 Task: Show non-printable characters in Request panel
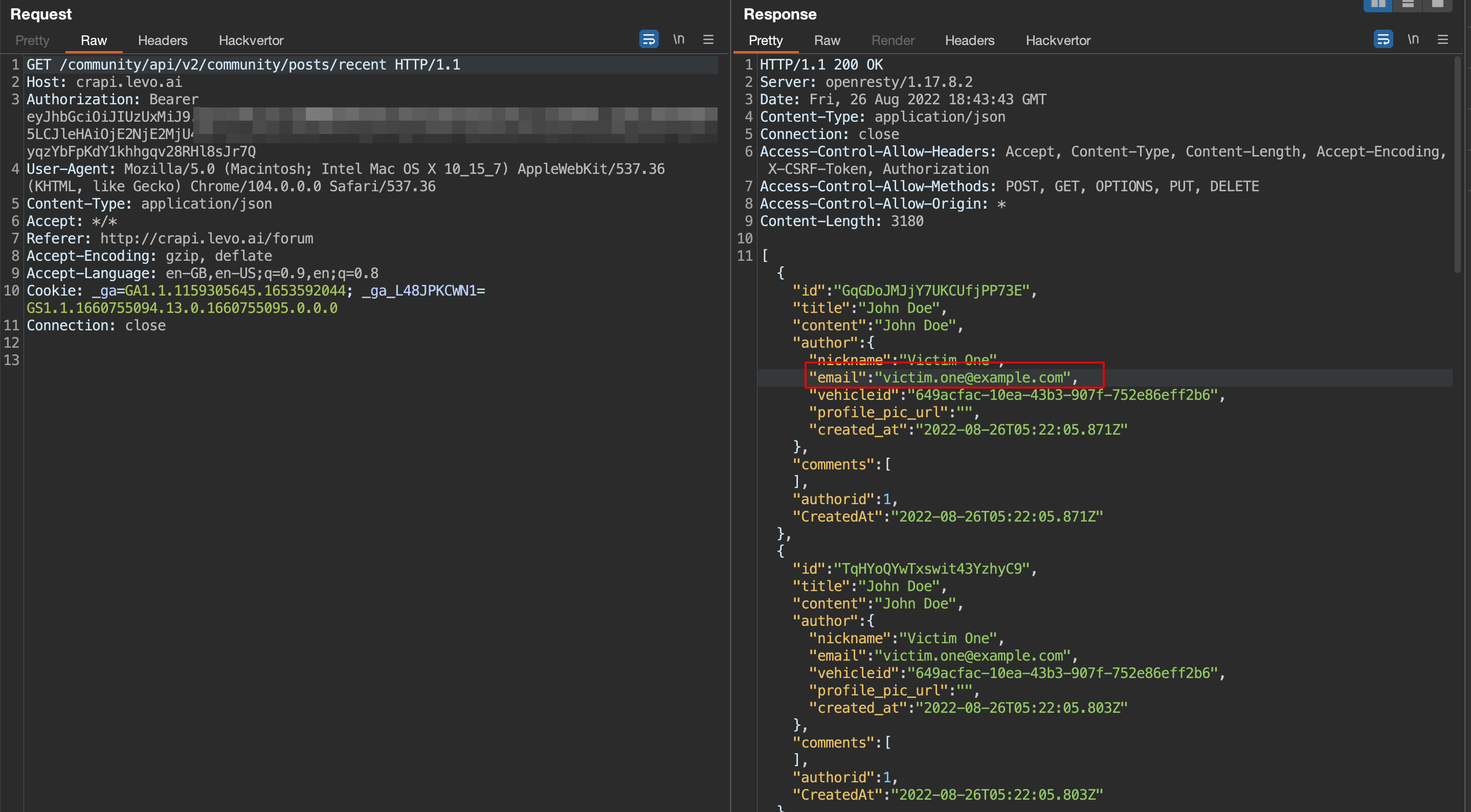pyautogui.click(x=678, y=39)
